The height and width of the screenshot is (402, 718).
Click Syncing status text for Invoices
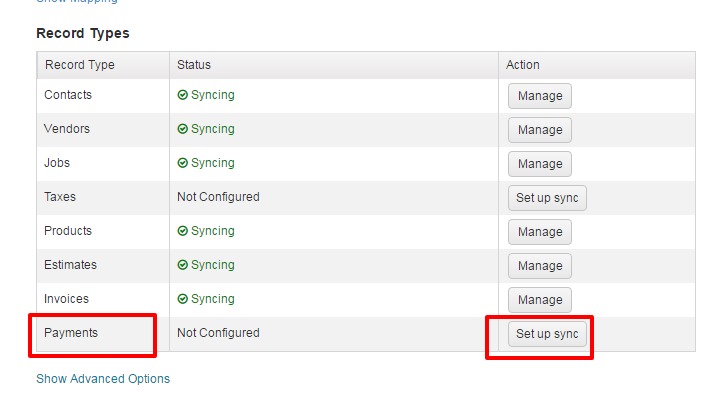(212, 299)
